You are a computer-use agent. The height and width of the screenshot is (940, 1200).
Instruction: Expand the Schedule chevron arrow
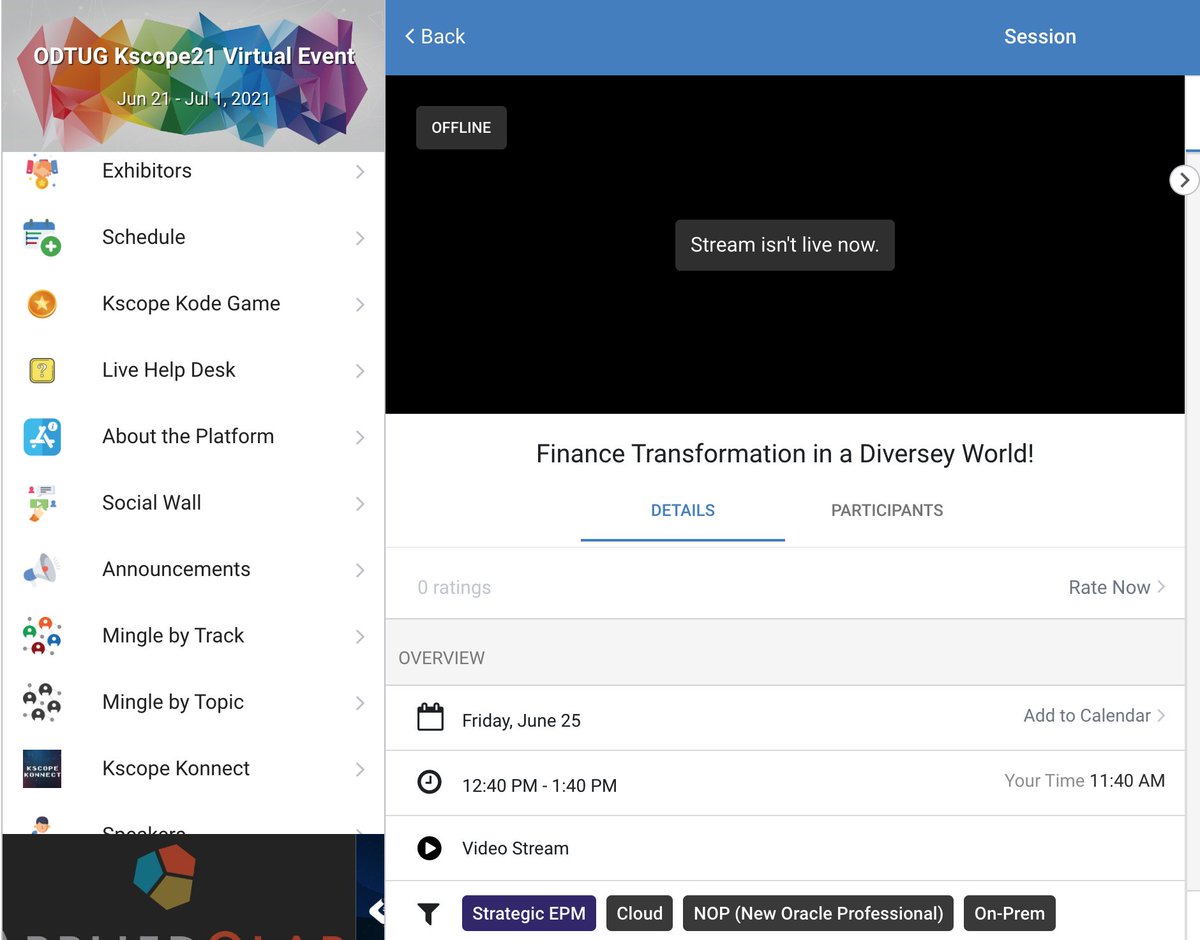(x=360, y=238)
